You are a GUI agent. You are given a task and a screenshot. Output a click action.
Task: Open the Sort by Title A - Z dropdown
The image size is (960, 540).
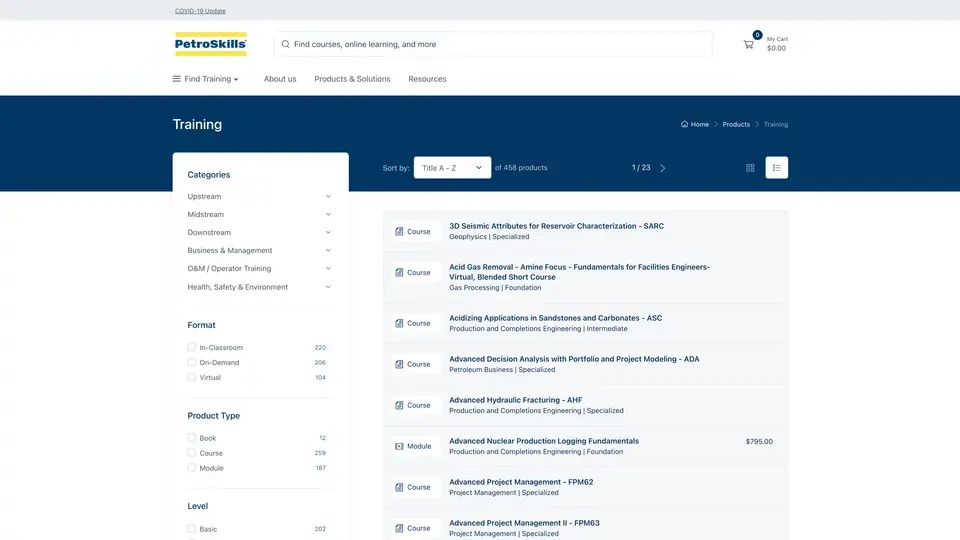[452, 168]
